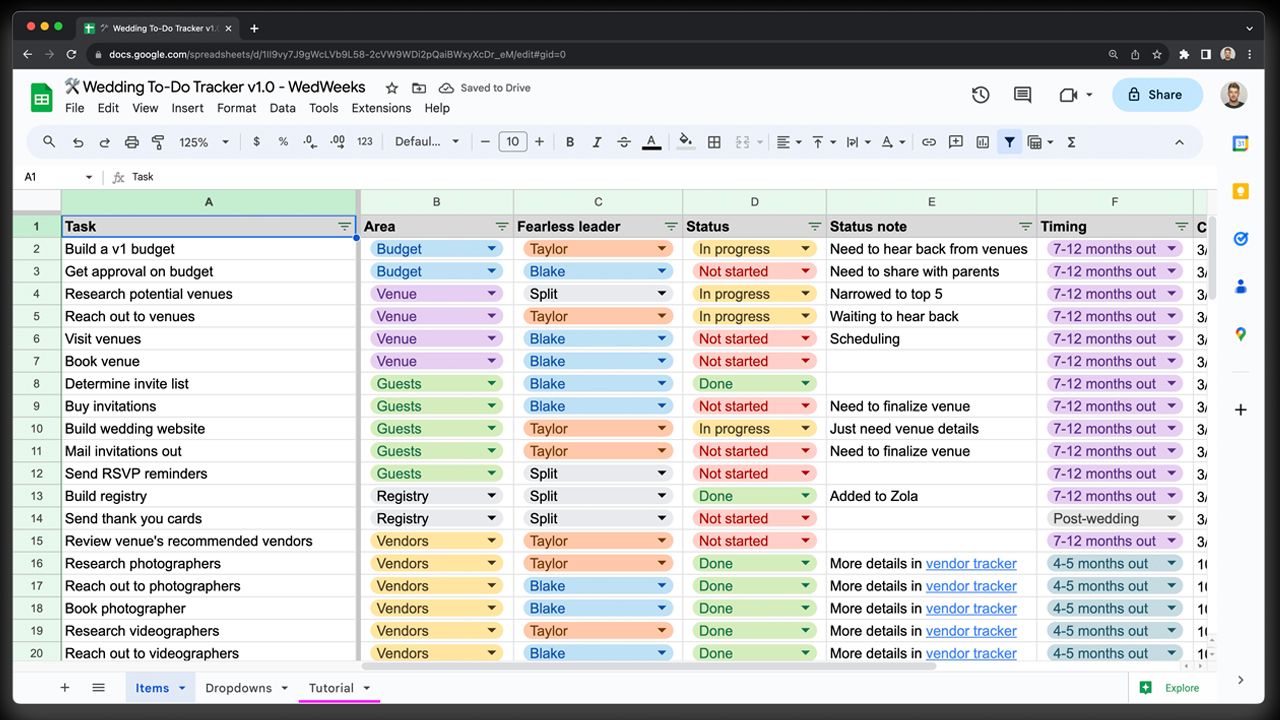Open the Area dropdown for Research potential venues
1280x720 pixels.
pos(491,293)
